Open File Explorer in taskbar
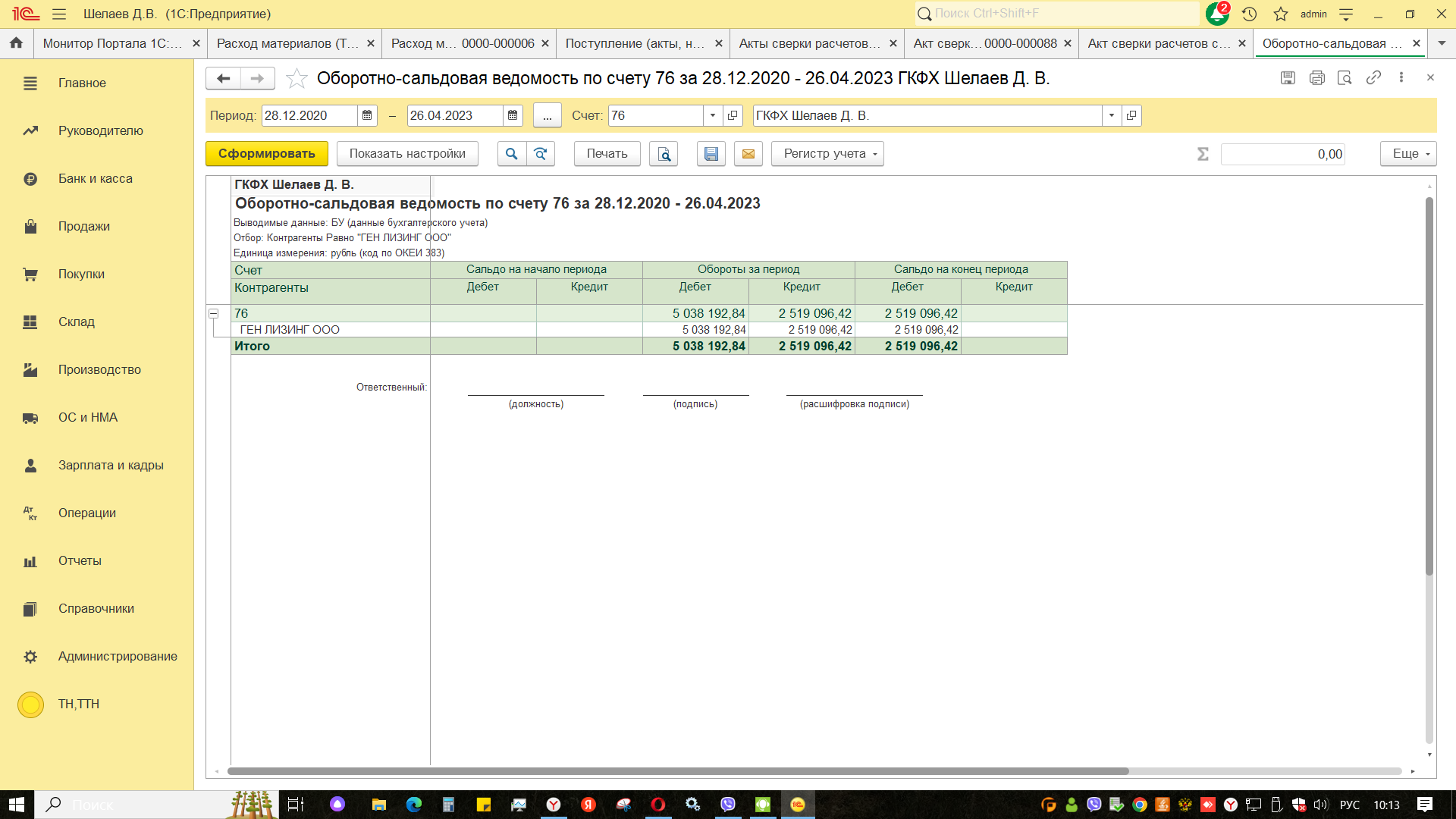The image size is (1456, 819). [378, 805]
